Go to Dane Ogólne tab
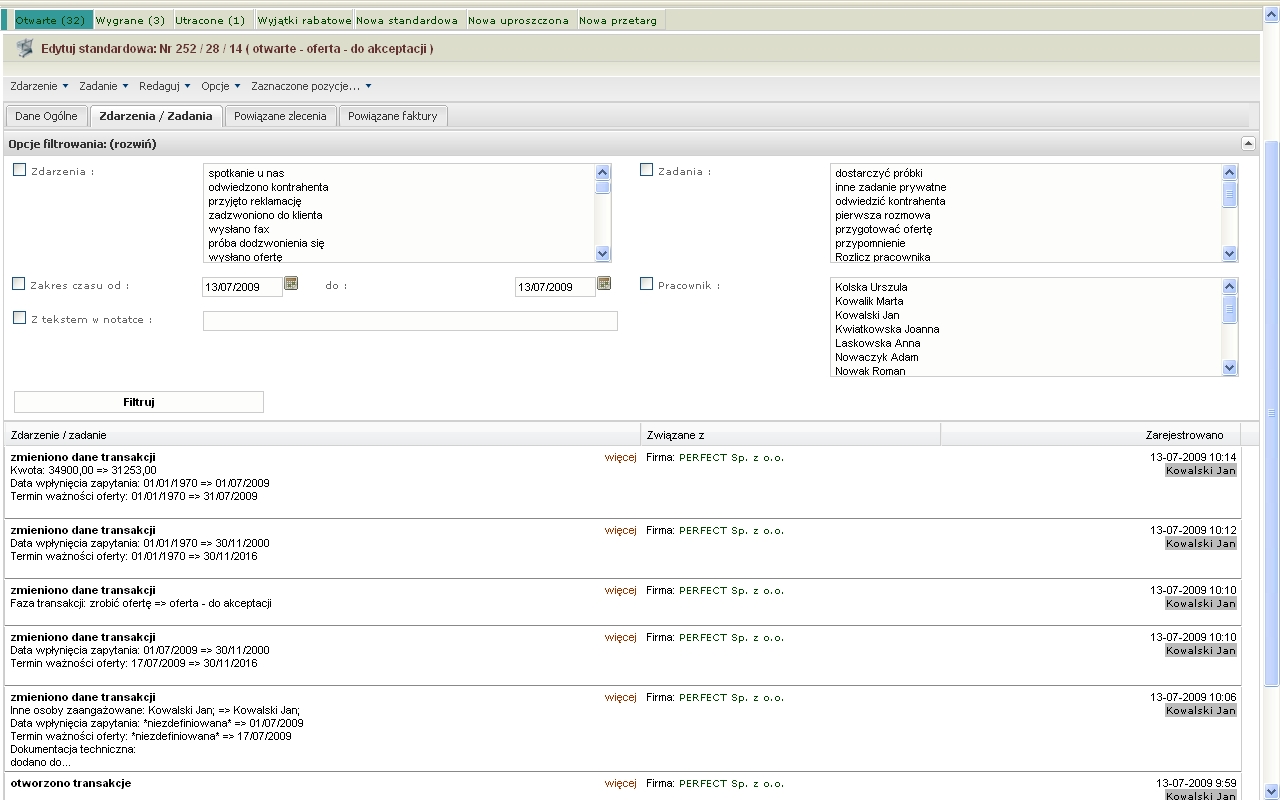1280x800 pixels. click(x=46, y=116)
